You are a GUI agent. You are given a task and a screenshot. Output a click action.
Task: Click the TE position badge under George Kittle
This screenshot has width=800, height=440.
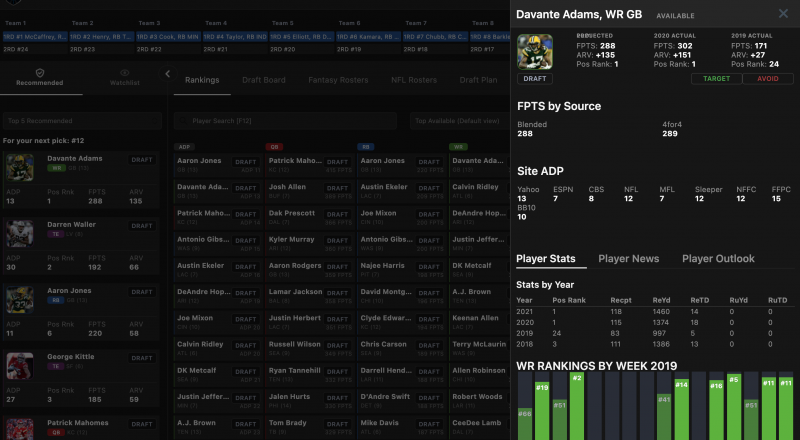click(x=56, y=366)
